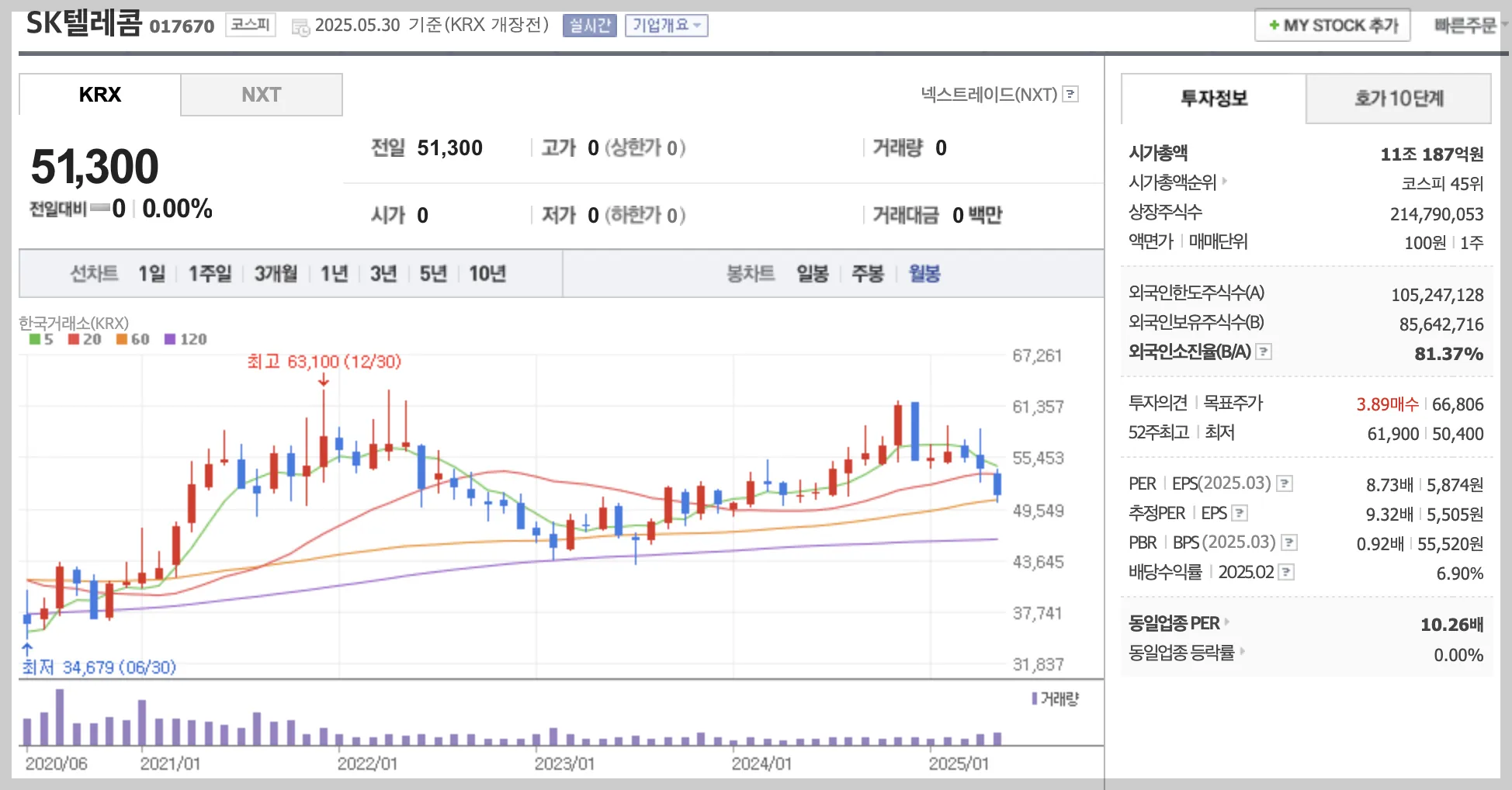Select the 일봉 candle chart
1512x790 pixels.
(x=813, y=273)
